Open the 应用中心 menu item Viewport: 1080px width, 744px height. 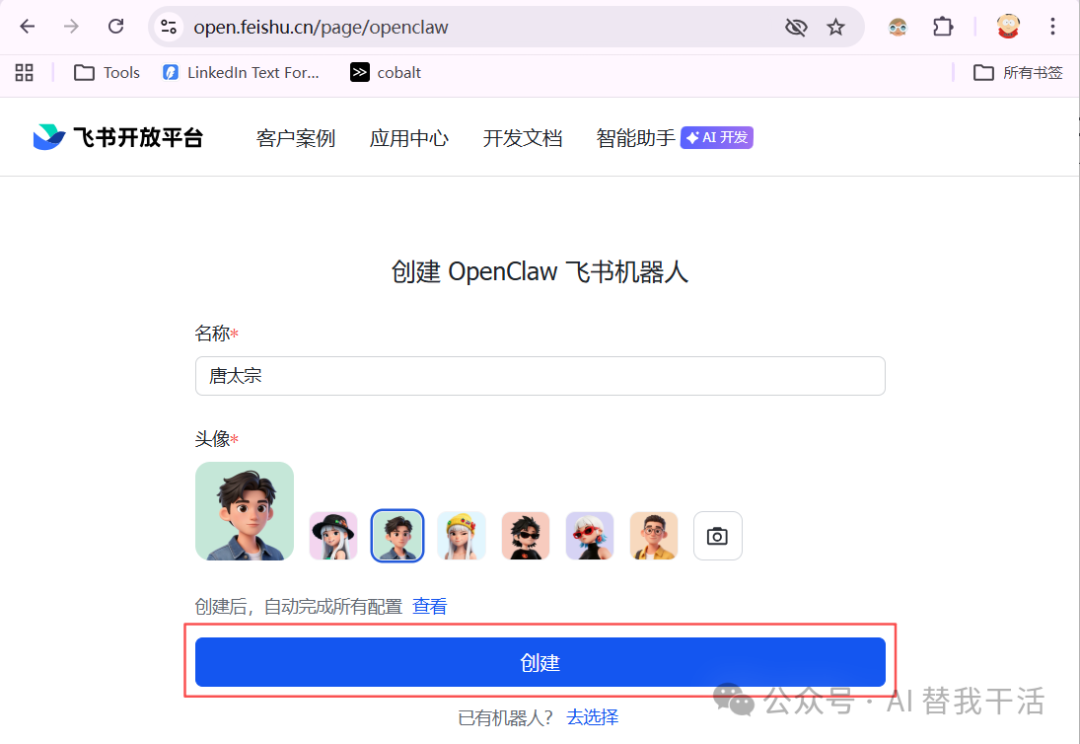click(409, 138)
